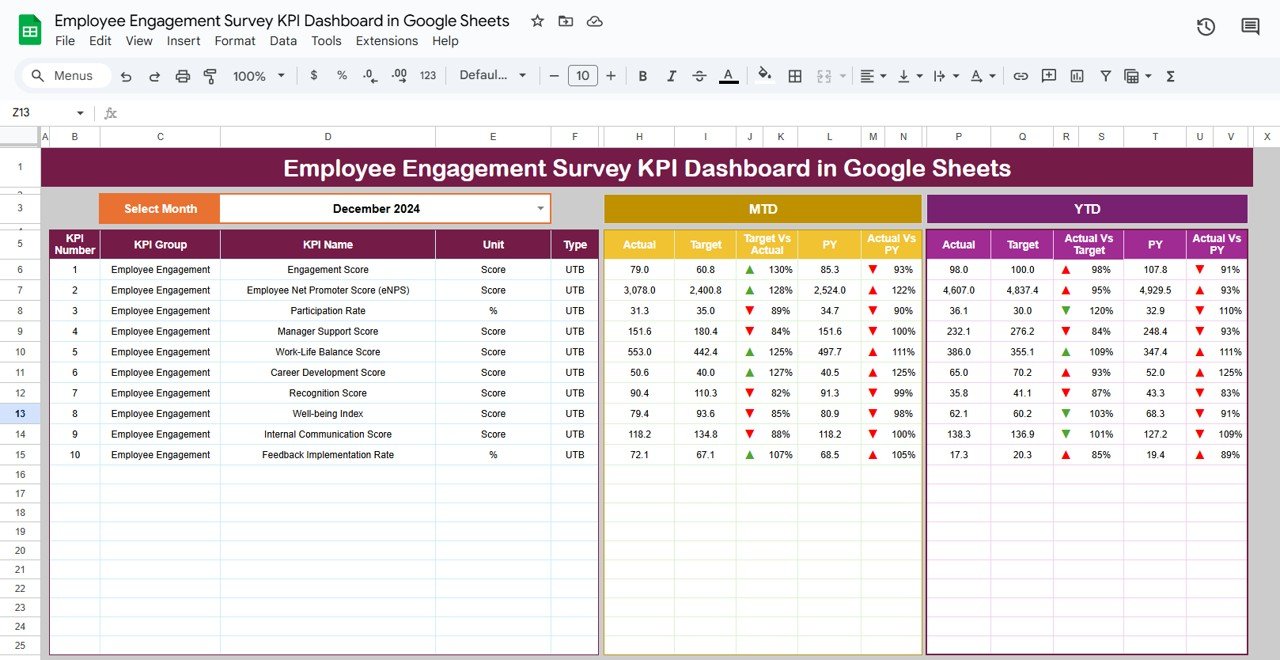Toggle italic formatting

[x=671, y=75]
